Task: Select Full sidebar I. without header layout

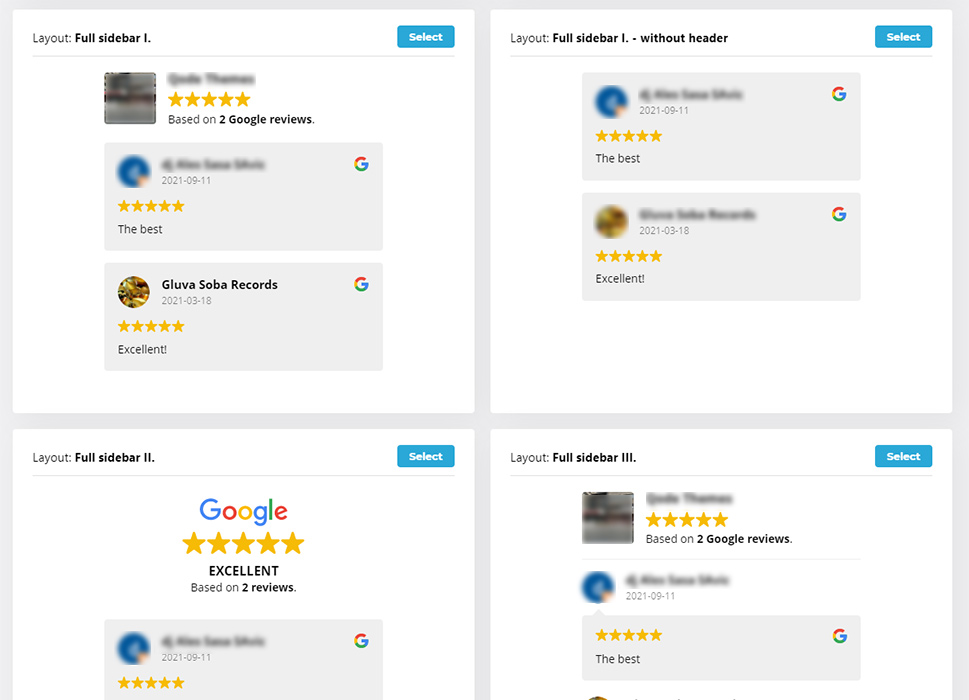Action: [903, 36]
